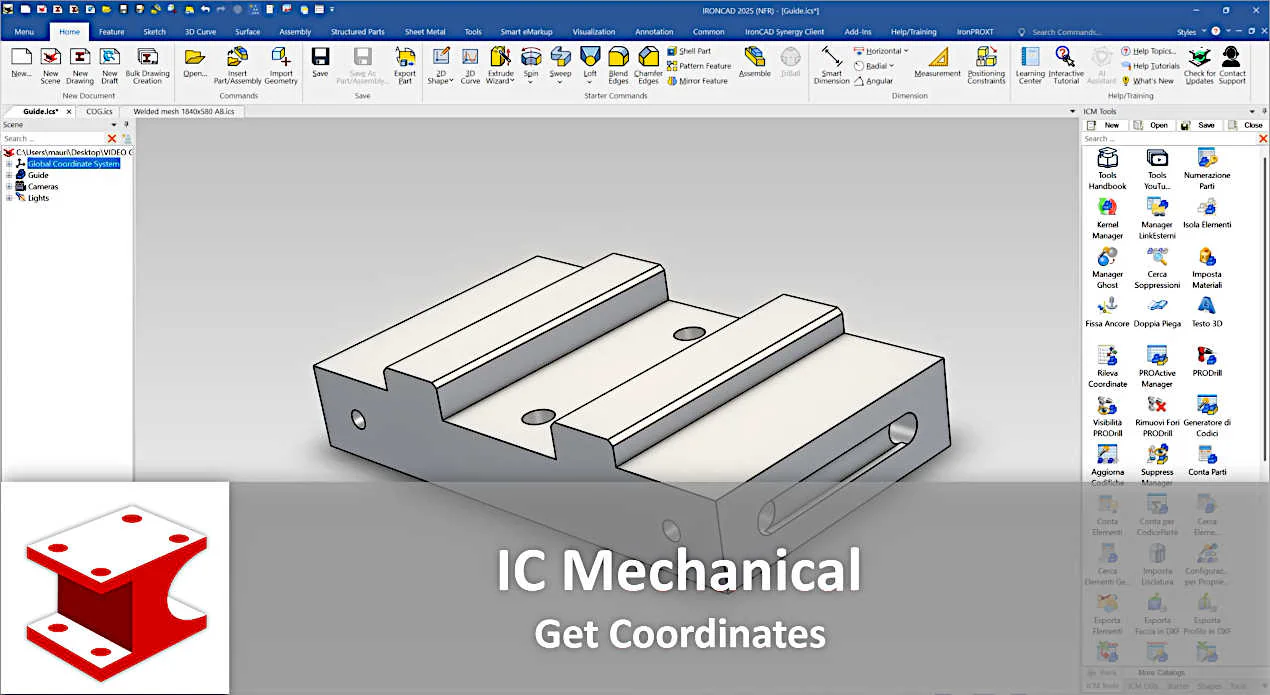
Task: Switch to the Feature ribbon tab
Action: point(112,32)
